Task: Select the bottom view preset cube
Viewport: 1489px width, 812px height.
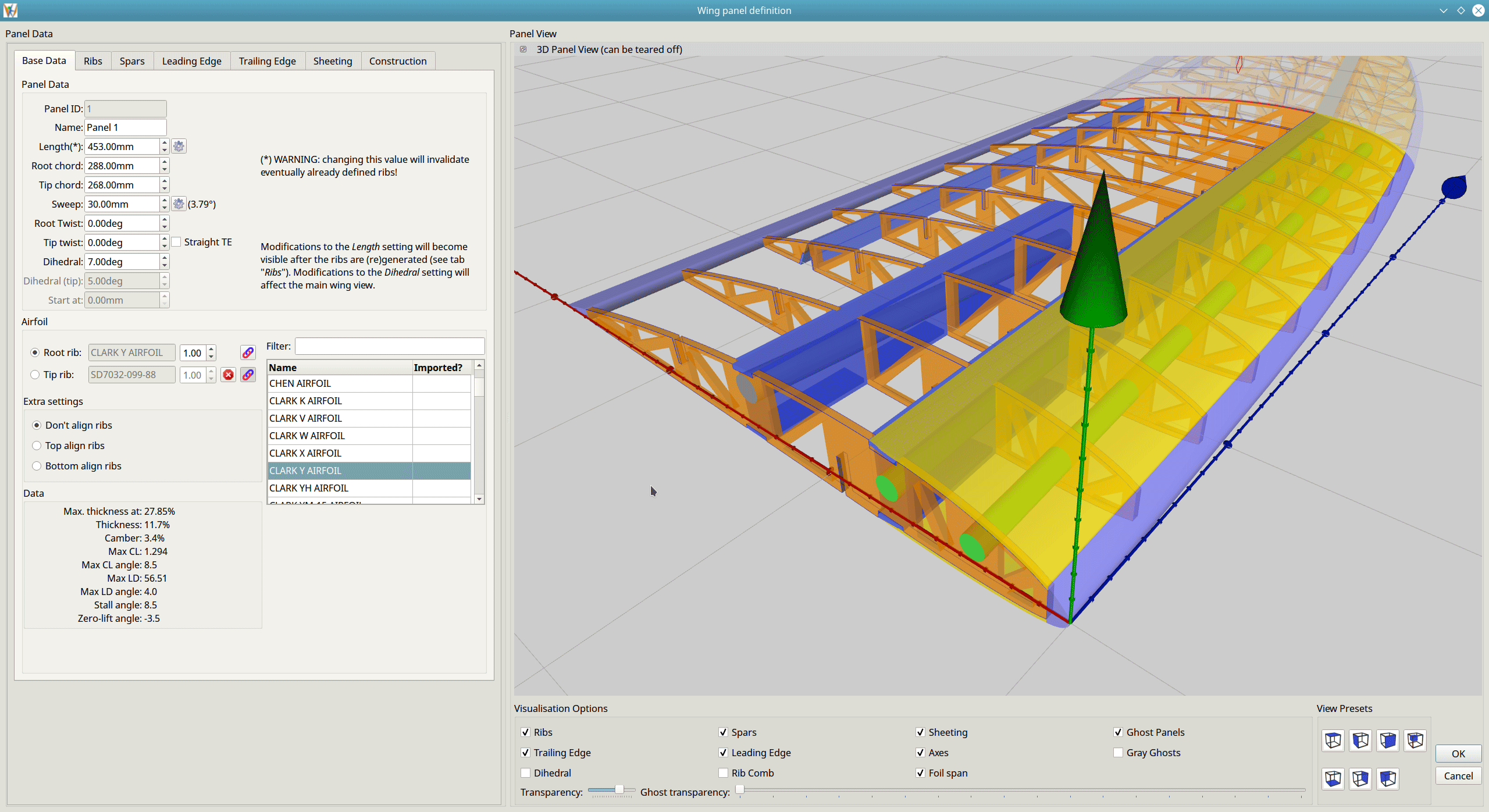Action: [1333, 778]
